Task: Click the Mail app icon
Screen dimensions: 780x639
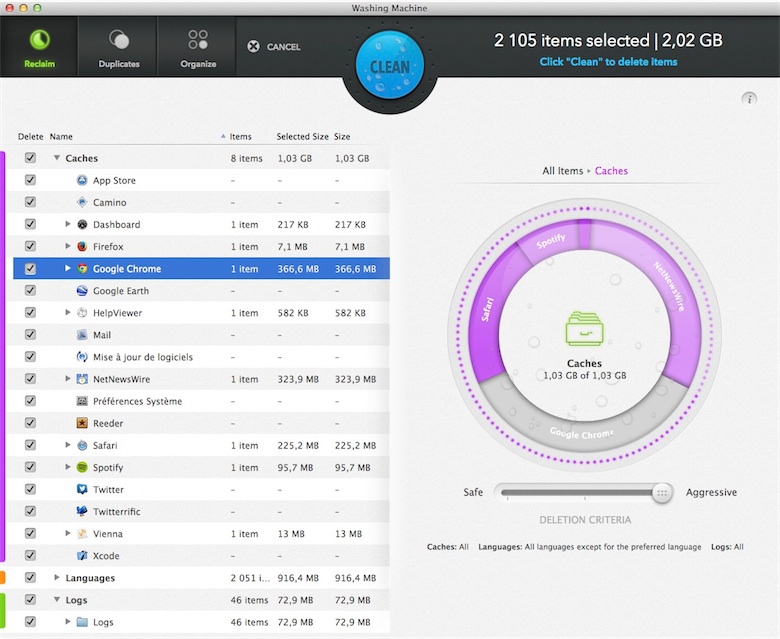Action: [82, 335]
